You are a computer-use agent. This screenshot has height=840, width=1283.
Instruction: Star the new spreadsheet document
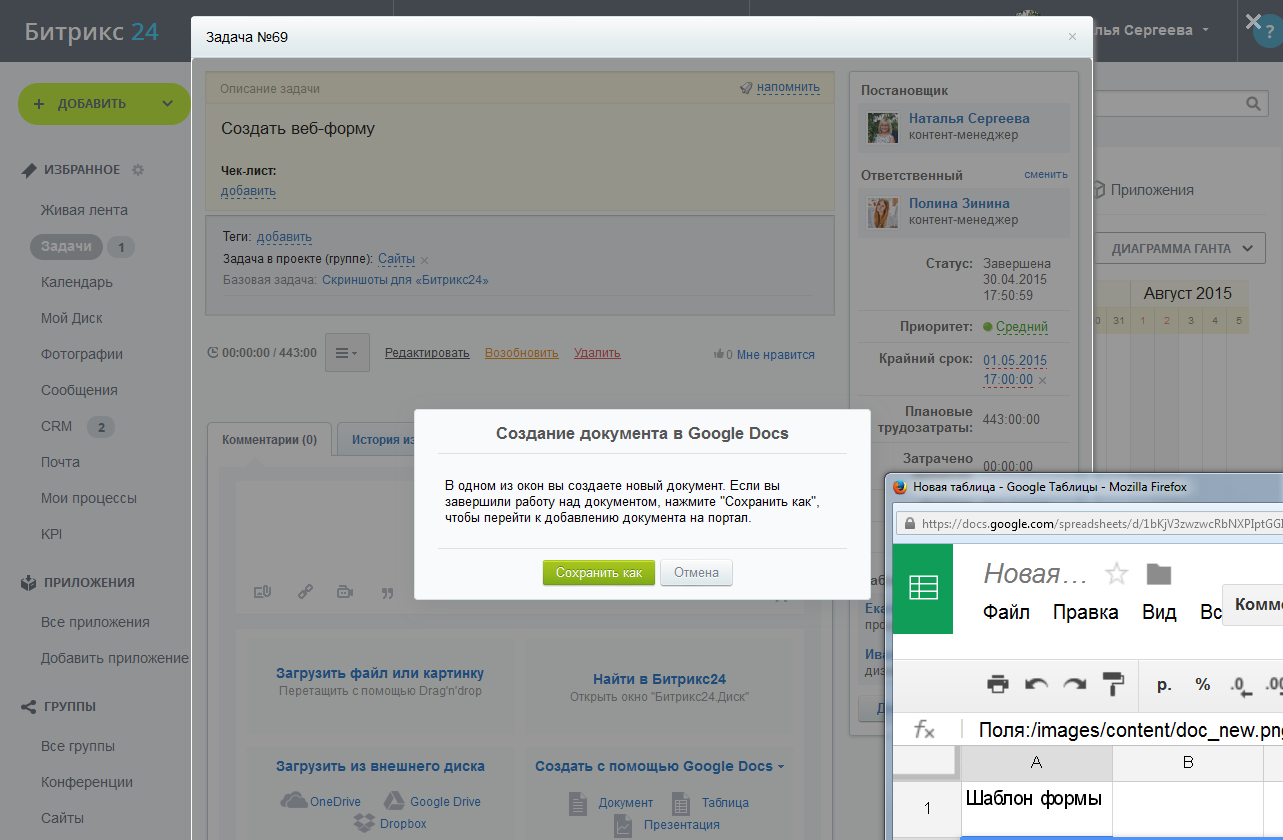tap(1116, 574)
